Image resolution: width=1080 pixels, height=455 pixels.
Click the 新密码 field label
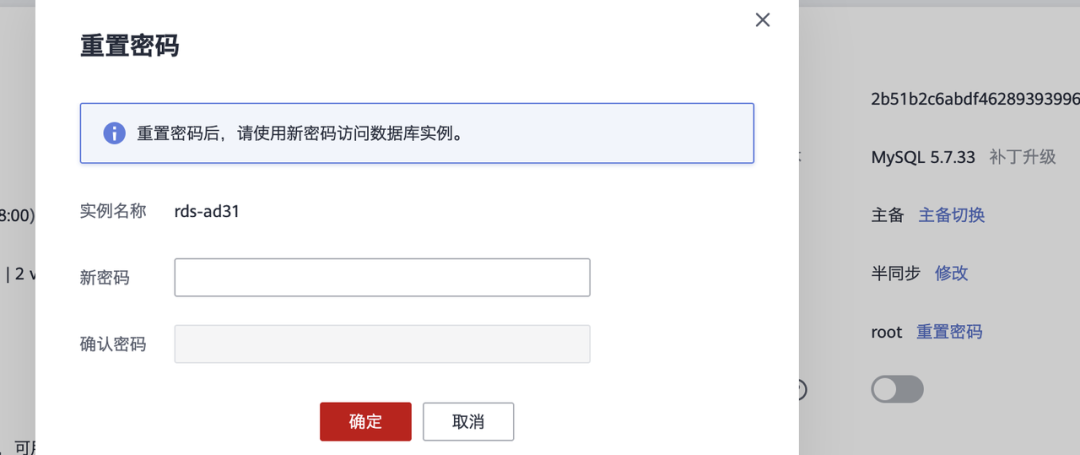[x=105, y=278]
